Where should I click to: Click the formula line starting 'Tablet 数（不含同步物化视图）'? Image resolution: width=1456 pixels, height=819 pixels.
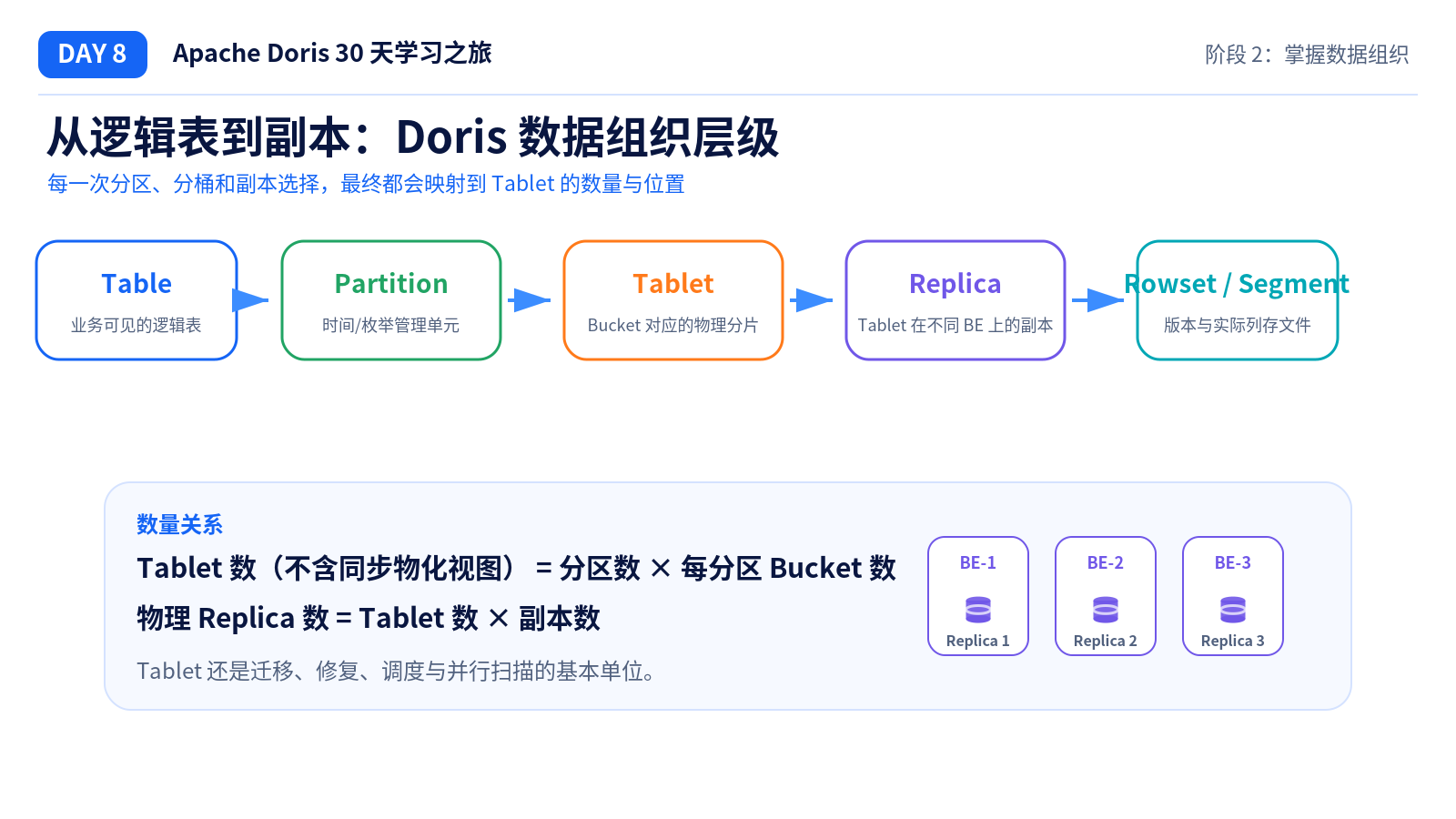(516, 569)
